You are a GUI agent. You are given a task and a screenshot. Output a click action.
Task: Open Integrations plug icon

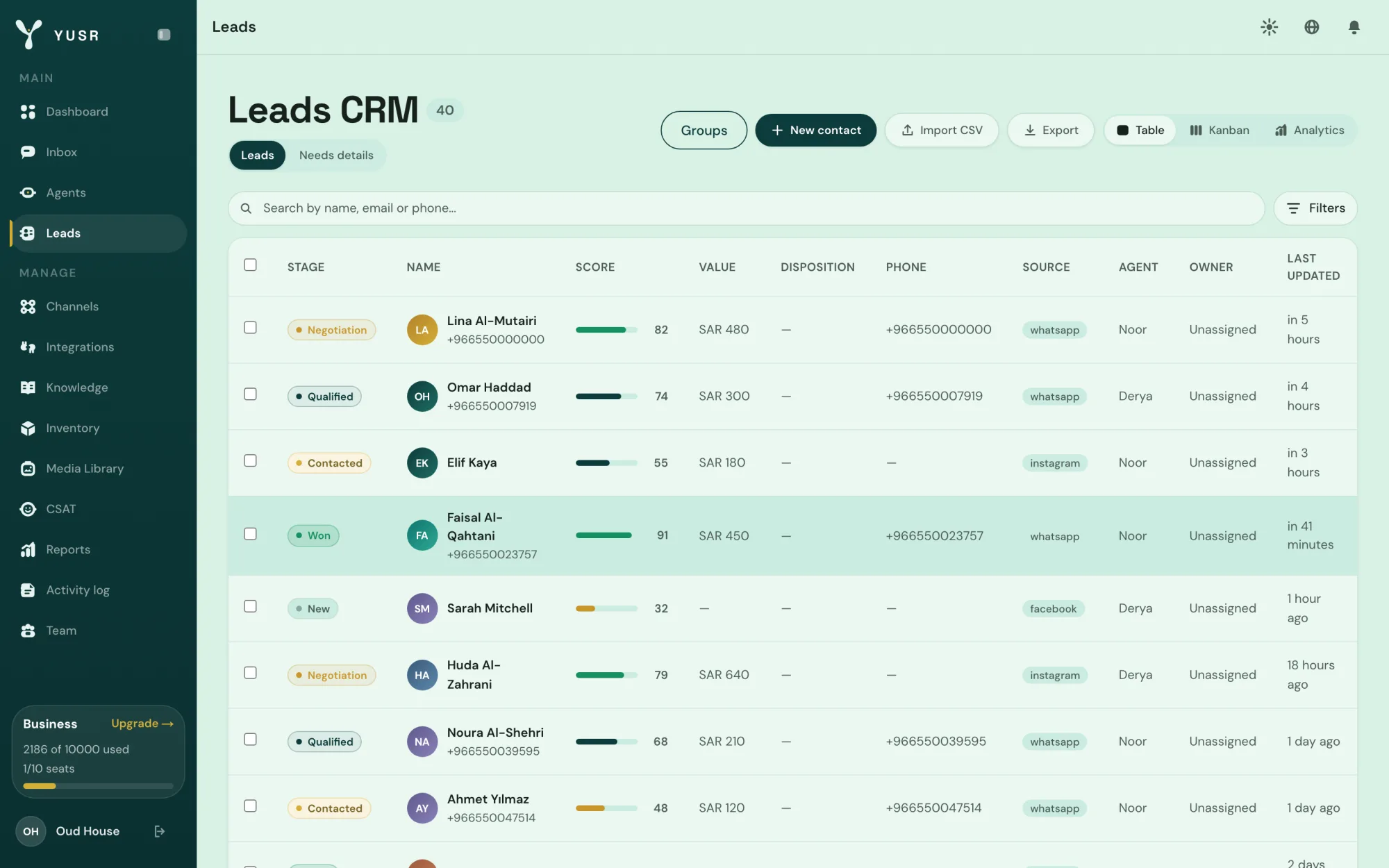tap(28, 347)
